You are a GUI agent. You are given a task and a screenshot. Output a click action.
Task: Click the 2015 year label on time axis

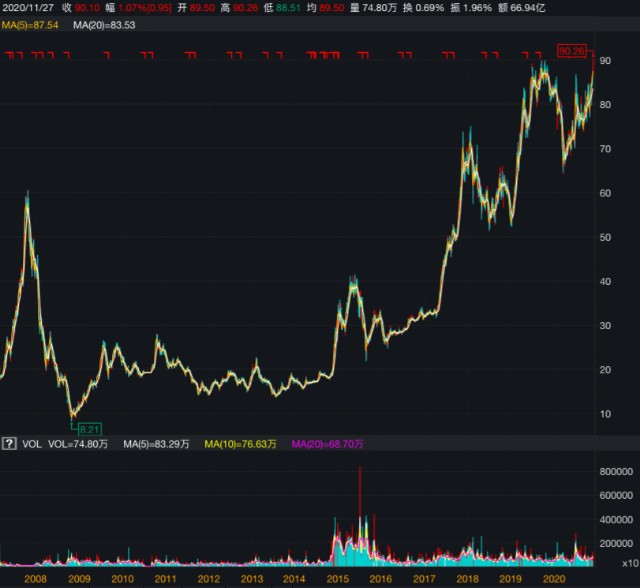click(x=338, y=579)
